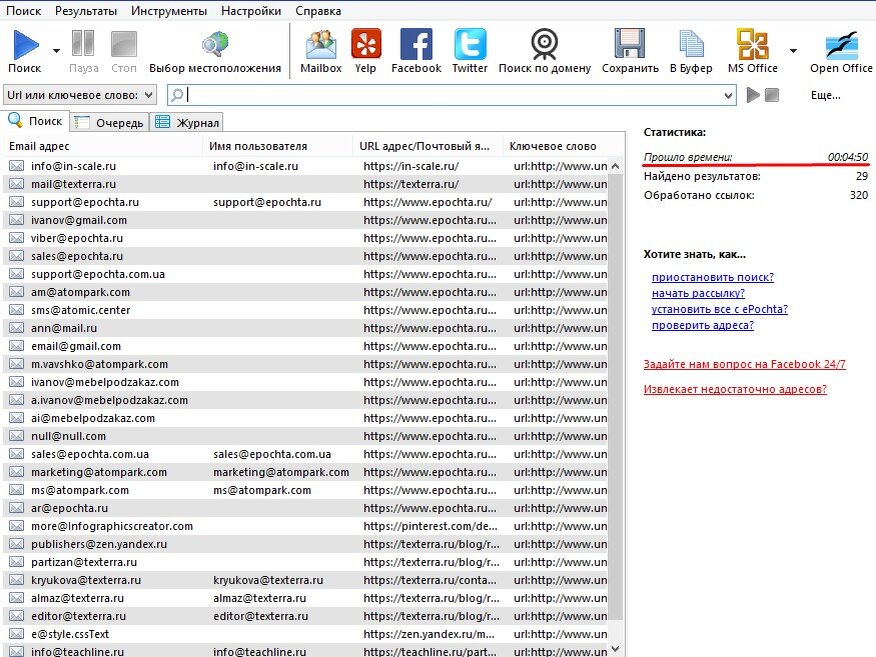
Task: Click the https://pinterest.com/de... URL cell
Action: pos(430,526)
